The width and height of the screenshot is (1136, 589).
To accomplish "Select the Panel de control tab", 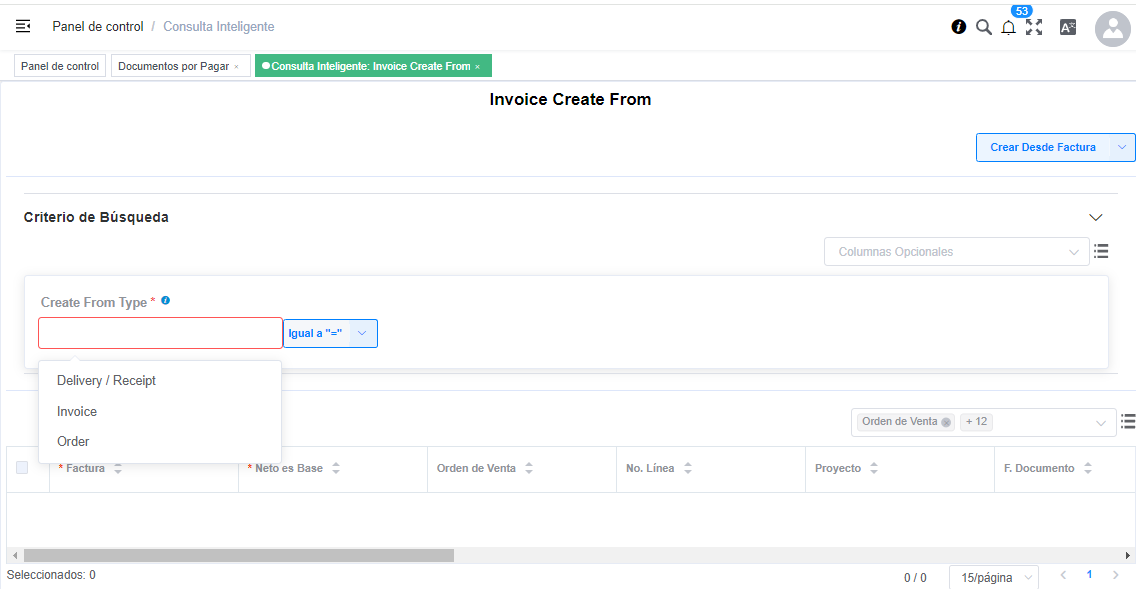I will (59, 65).
